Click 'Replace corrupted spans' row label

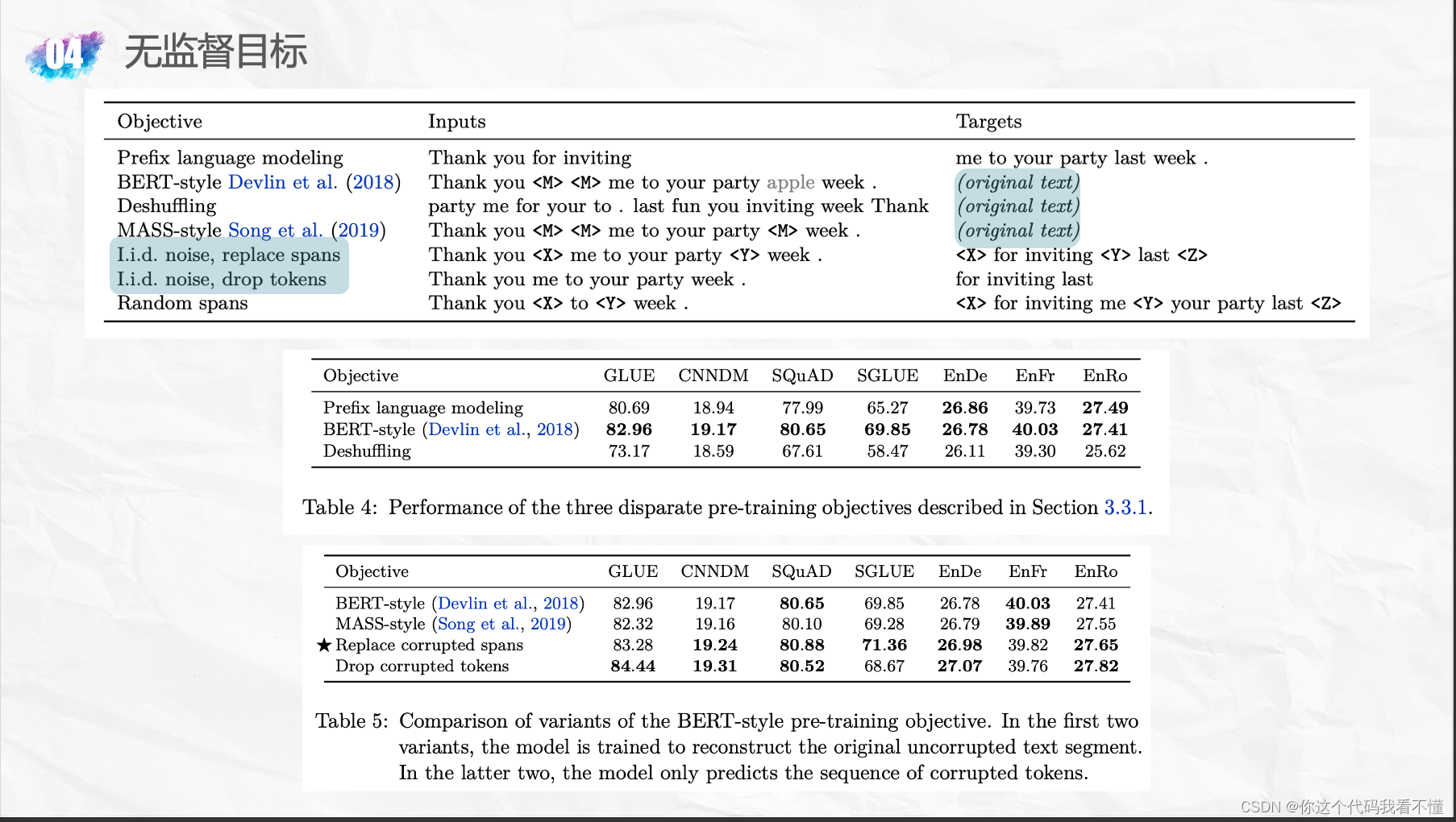click(x=430, y=645)
